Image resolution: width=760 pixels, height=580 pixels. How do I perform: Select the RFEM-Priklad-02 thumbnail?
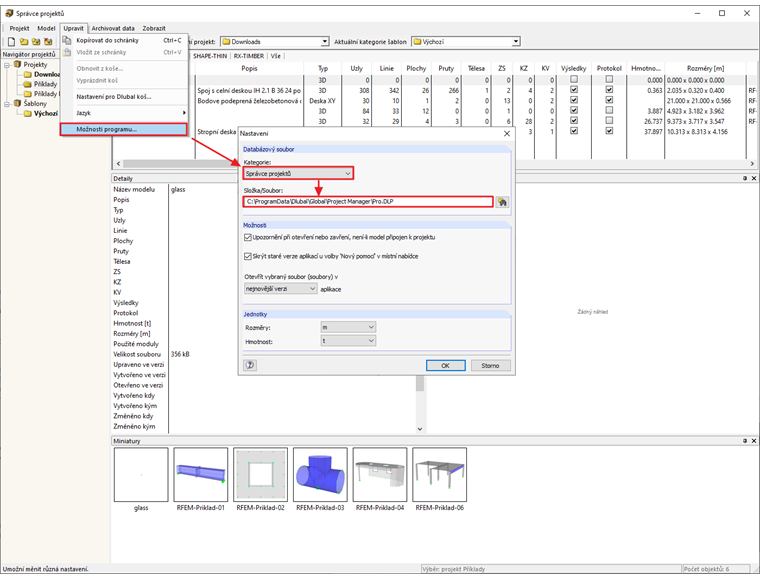point(260,474)
